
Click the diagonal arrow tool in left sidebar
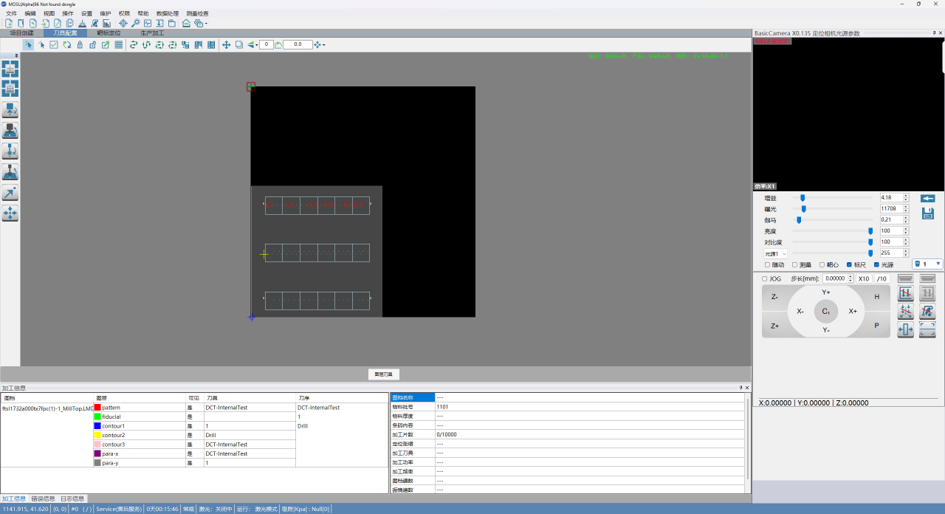[x=10, y=193]
